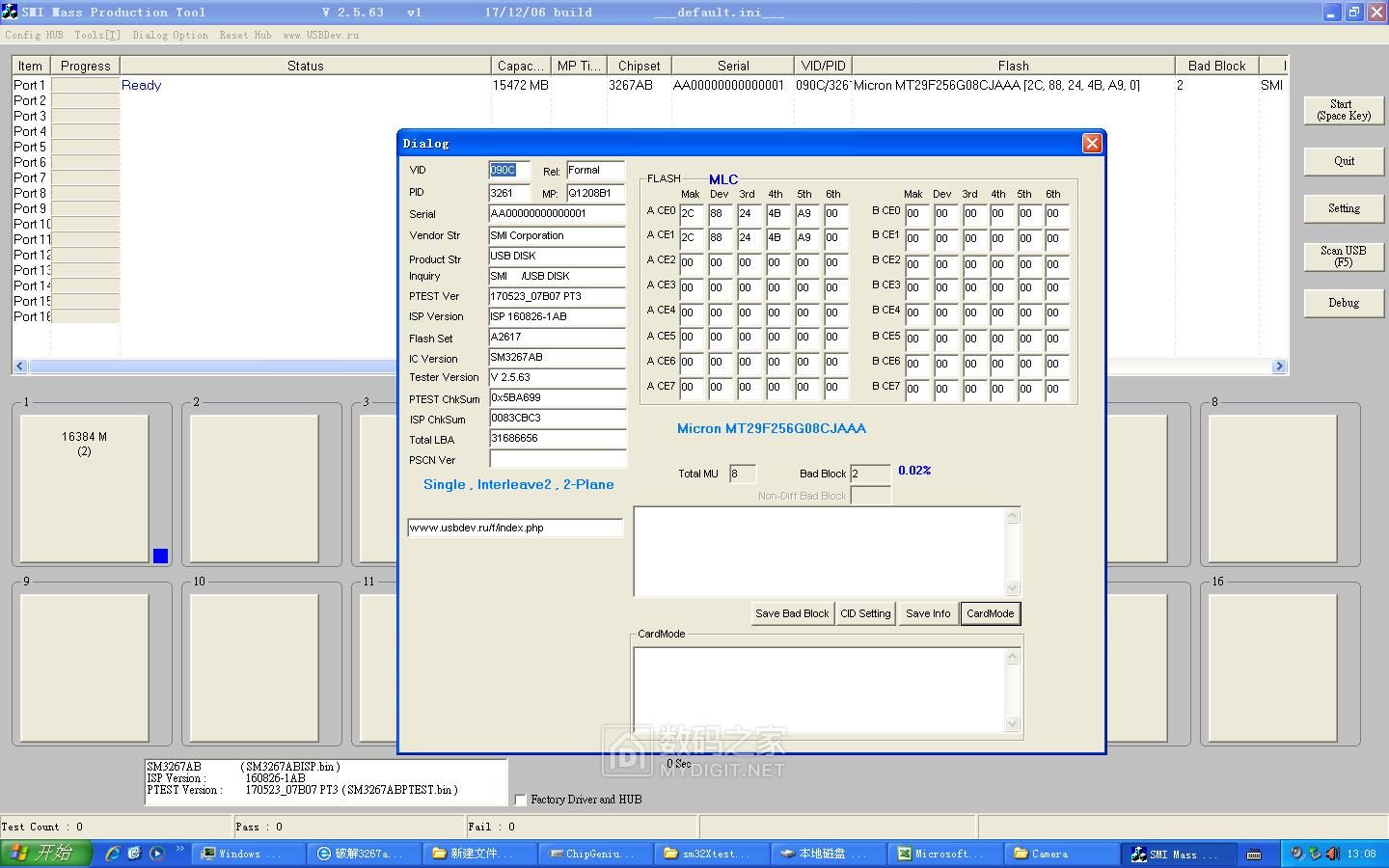Click the Debug button
Screen dimensions: 1389x868
1344,303
